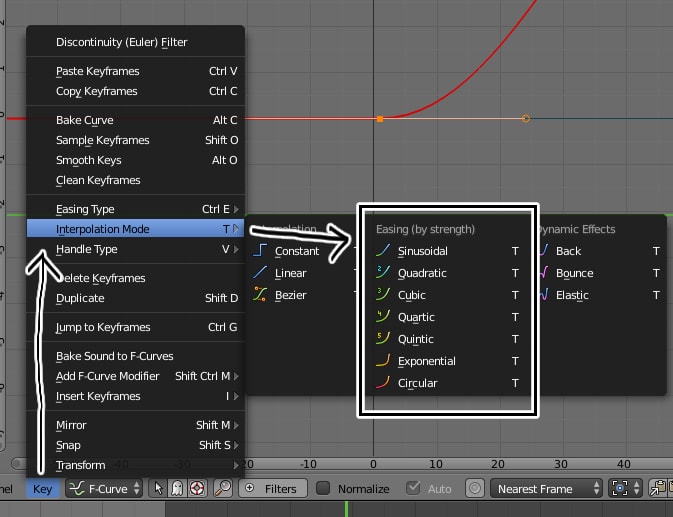The height and width of the screenshot is (517, 673).
Task: Toggle the Normalize checkbox
Action: [323, 488]
